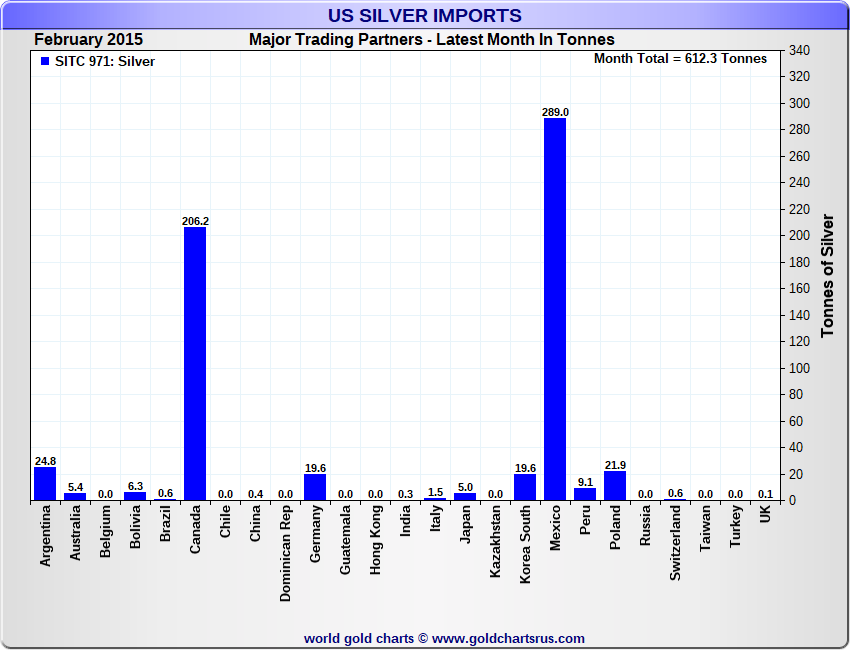
Task: Select the Germany bar labeled 19.6
Action: pos(315,487)
